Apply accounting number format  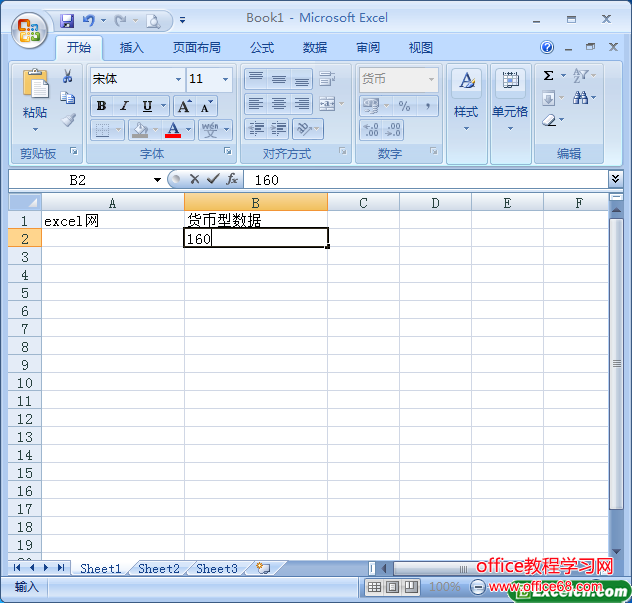371,106
